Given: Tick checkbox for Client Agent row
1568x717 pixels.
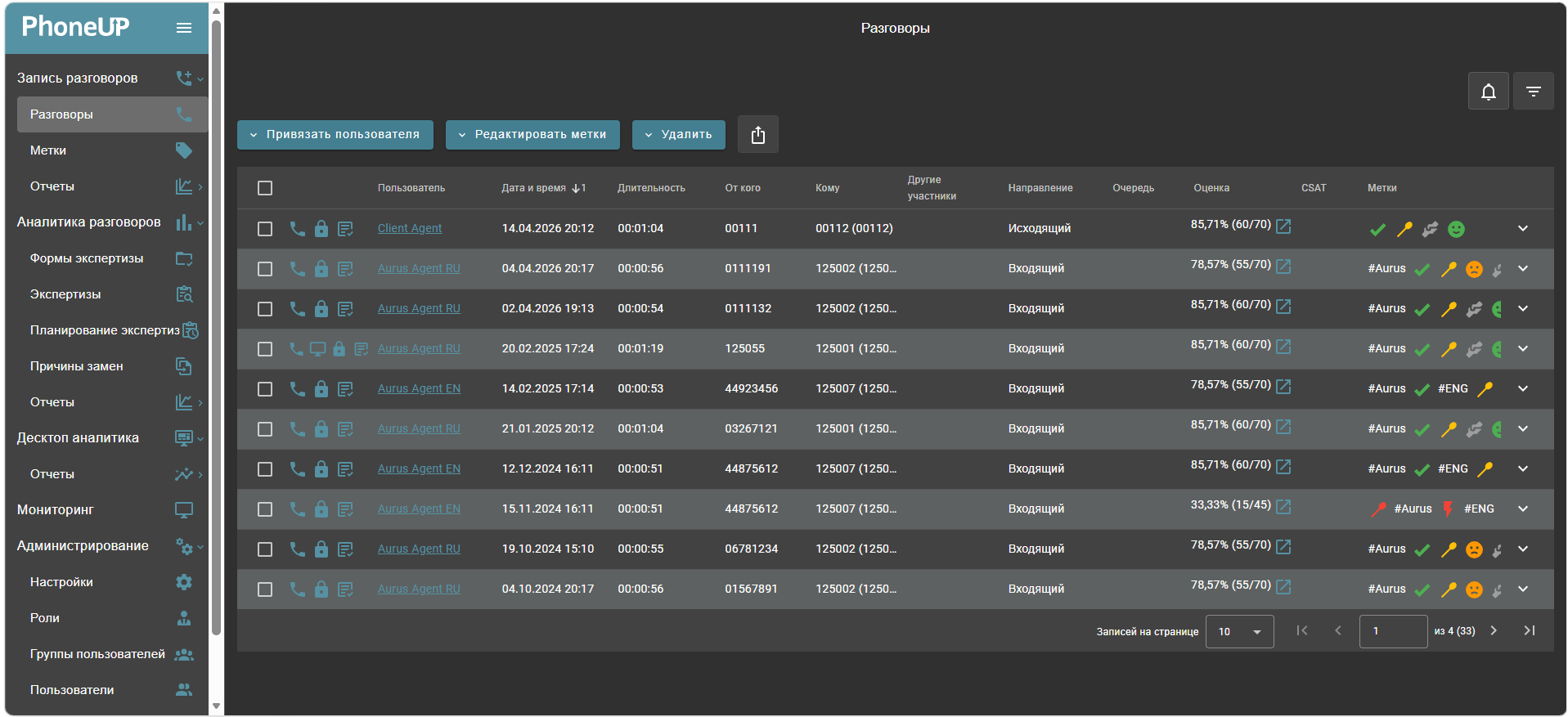Looking at the screenshot, I should click(265, 229).
